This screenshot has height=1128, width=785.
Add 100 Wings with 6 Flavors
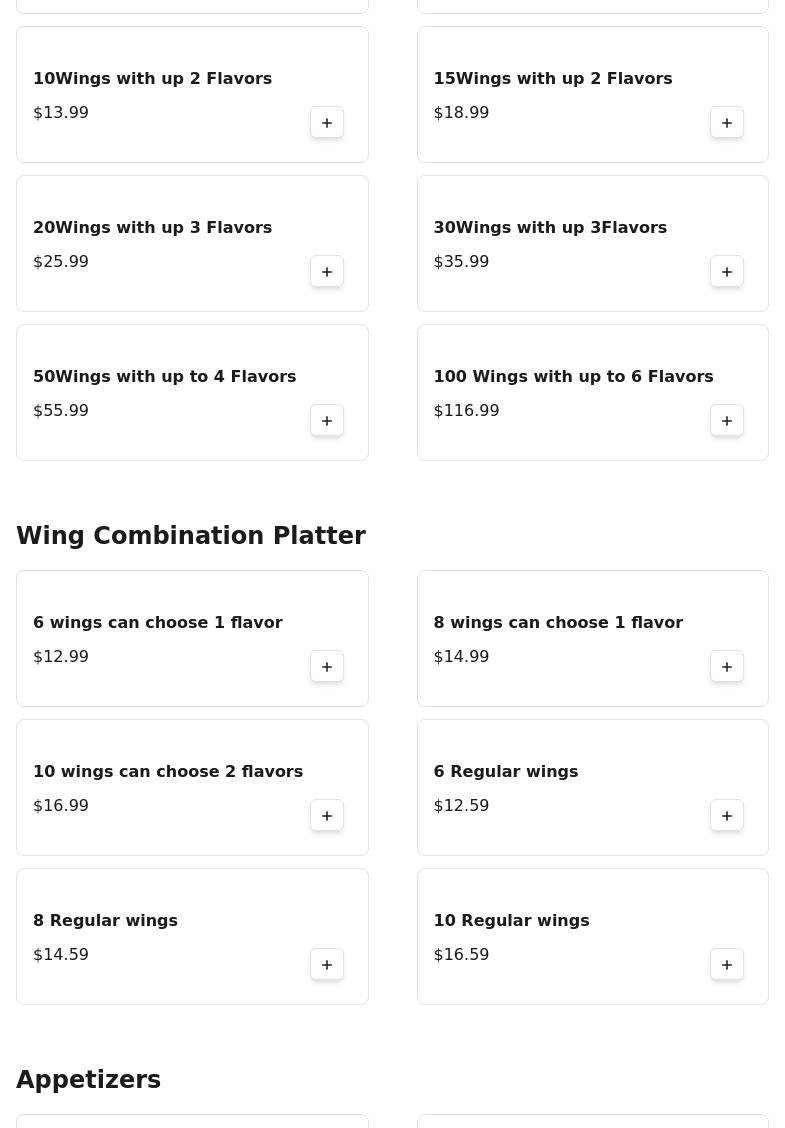727,421
